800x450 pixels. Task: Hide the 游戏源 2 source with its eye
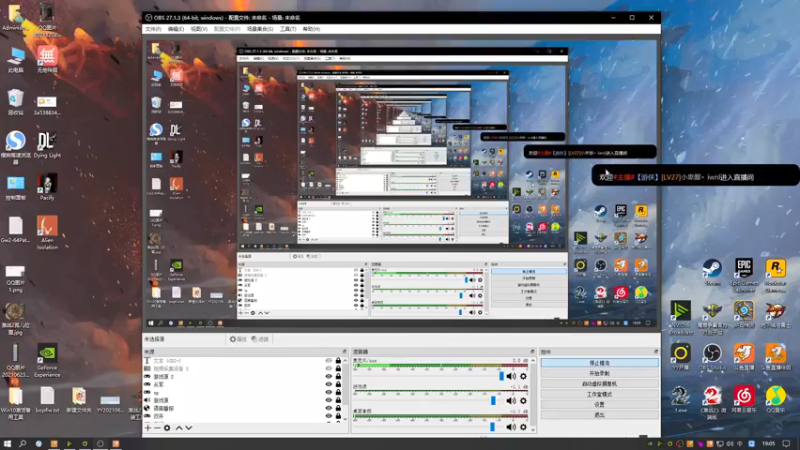(329, 377)
